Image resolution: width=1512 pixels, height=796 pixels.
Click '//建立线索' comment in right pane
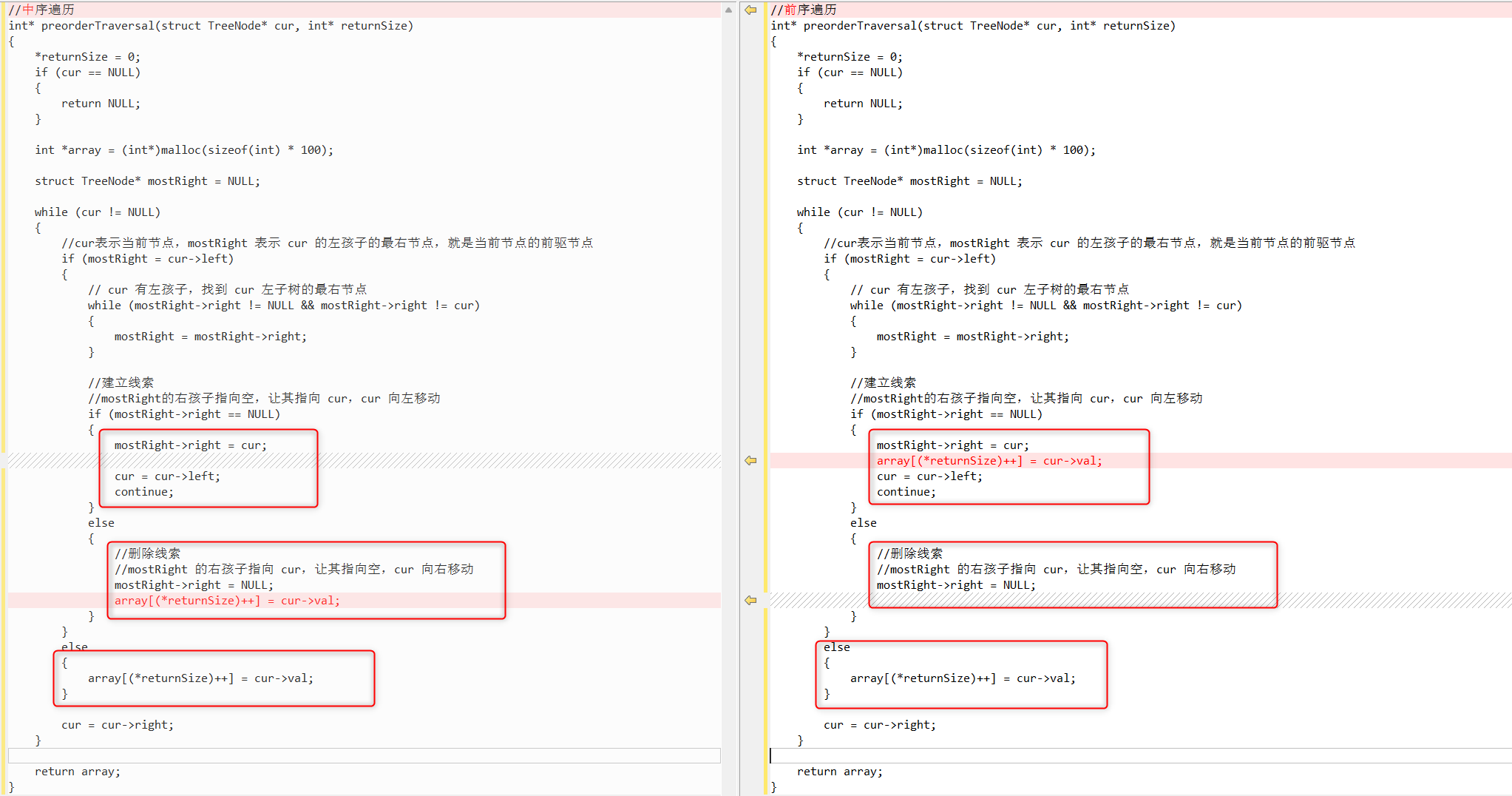pos(884,382)
